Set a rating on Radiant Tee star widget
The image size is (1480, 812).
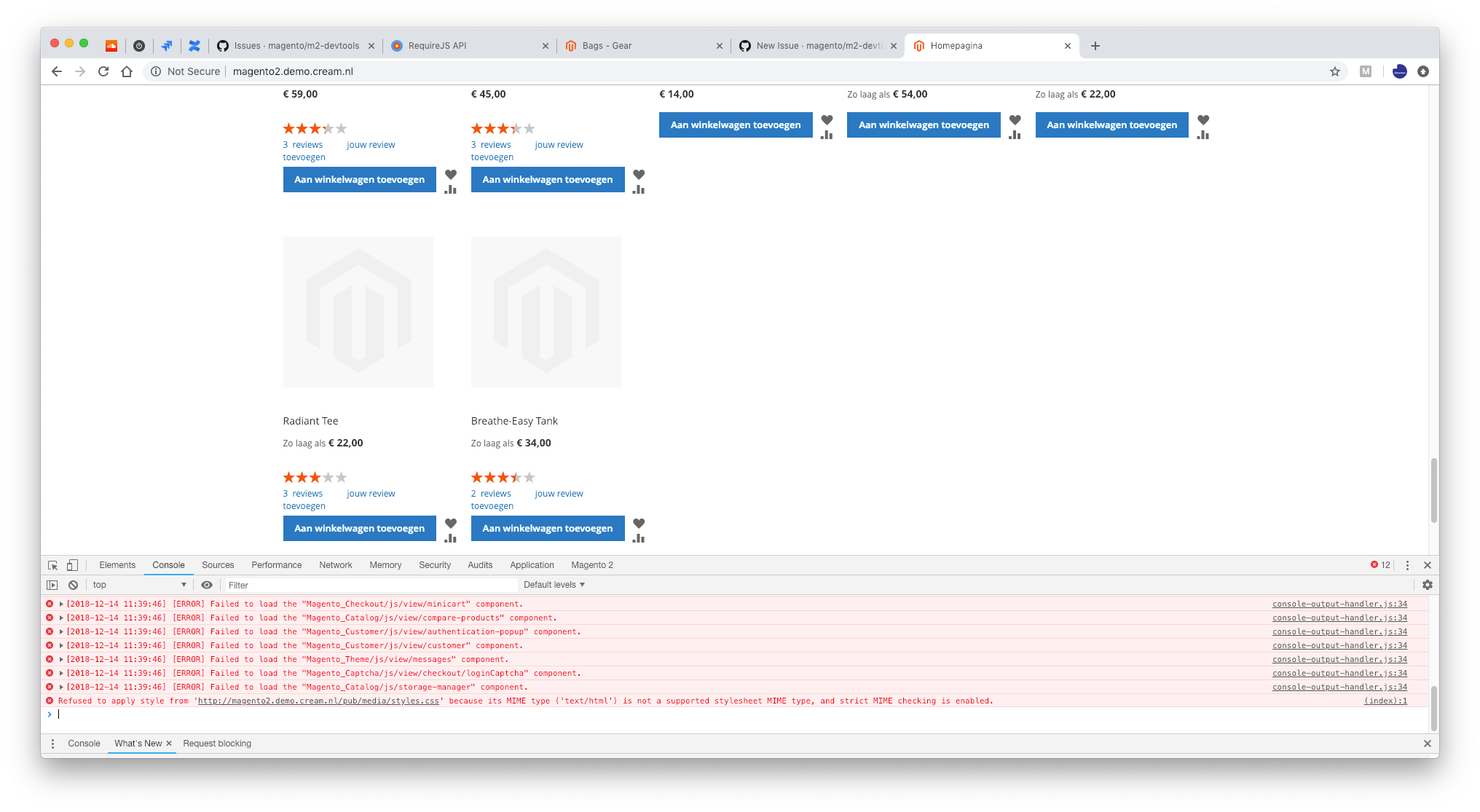[x=314, y=477]
